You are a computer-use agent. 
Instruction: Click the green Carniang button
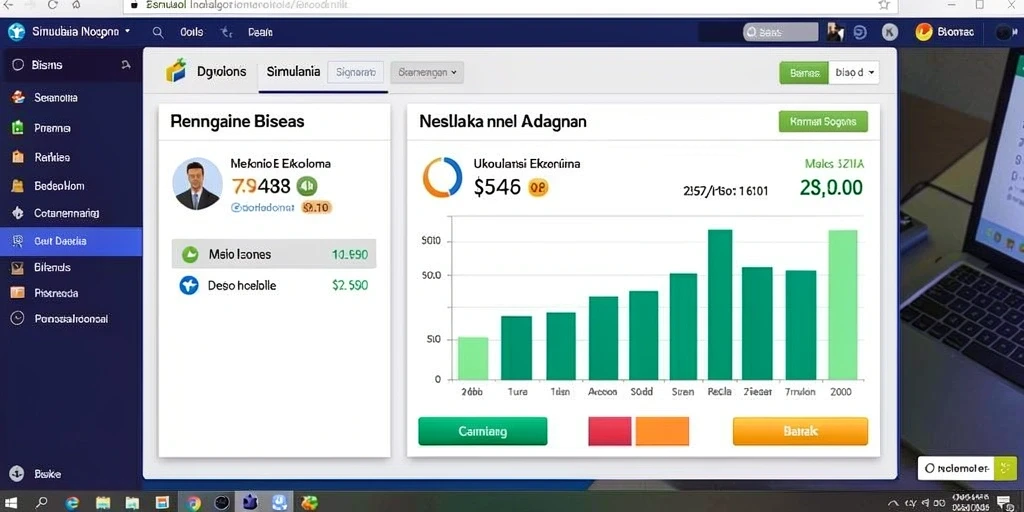click(483, 432)
